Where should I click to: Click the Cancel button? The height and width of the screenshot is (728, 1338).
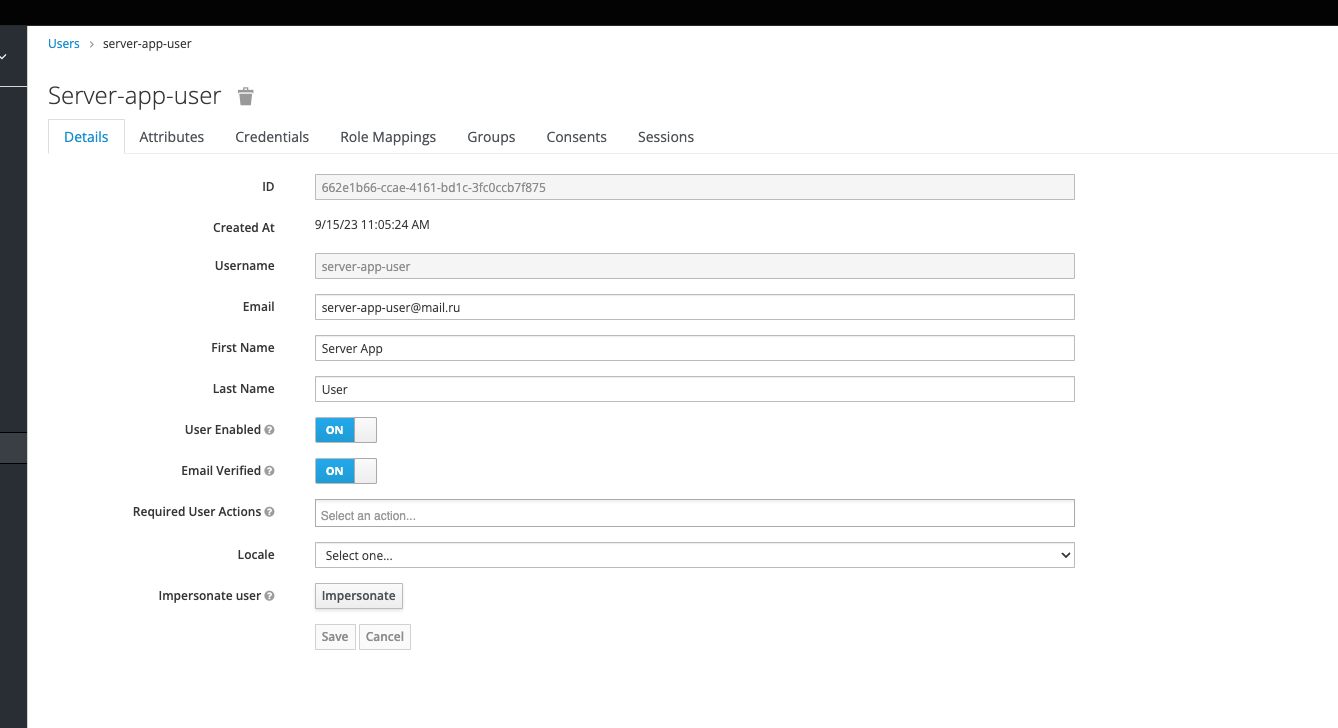pyautogui.click(x=384, y=637)
